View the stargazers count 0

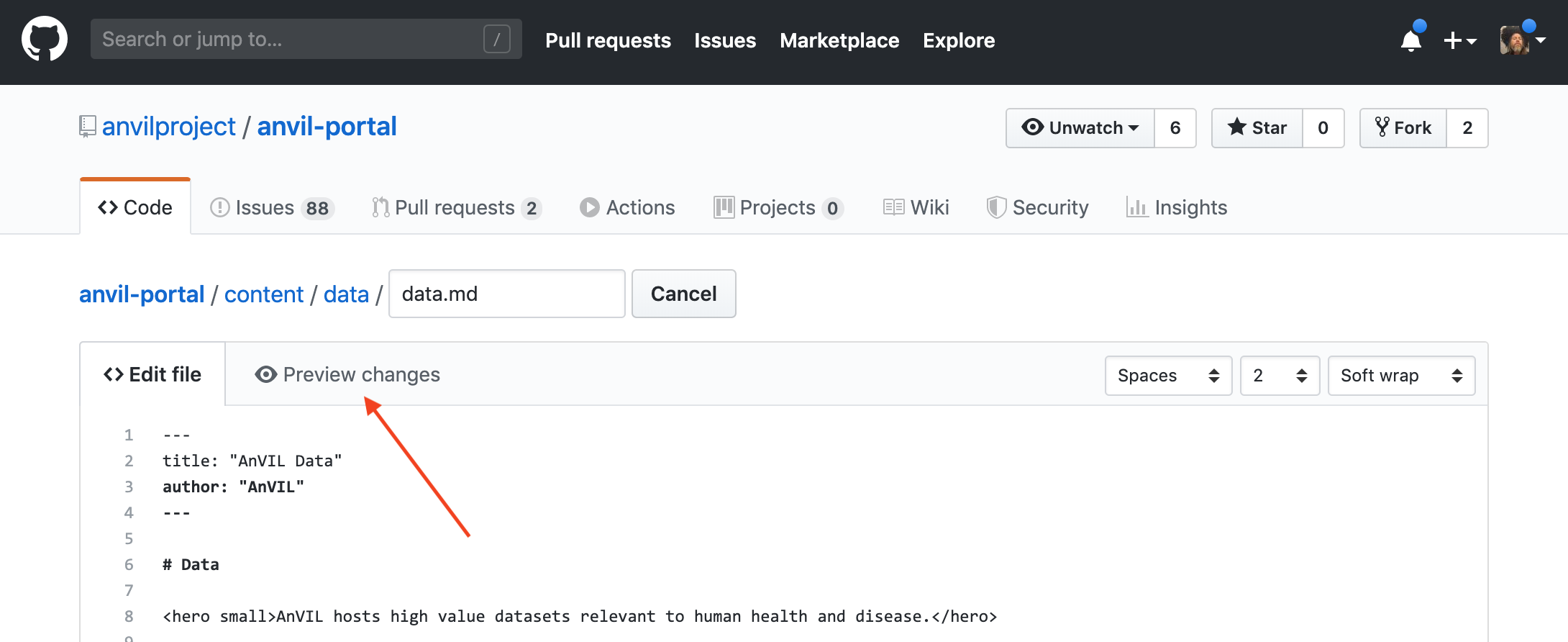(1323, 128)
